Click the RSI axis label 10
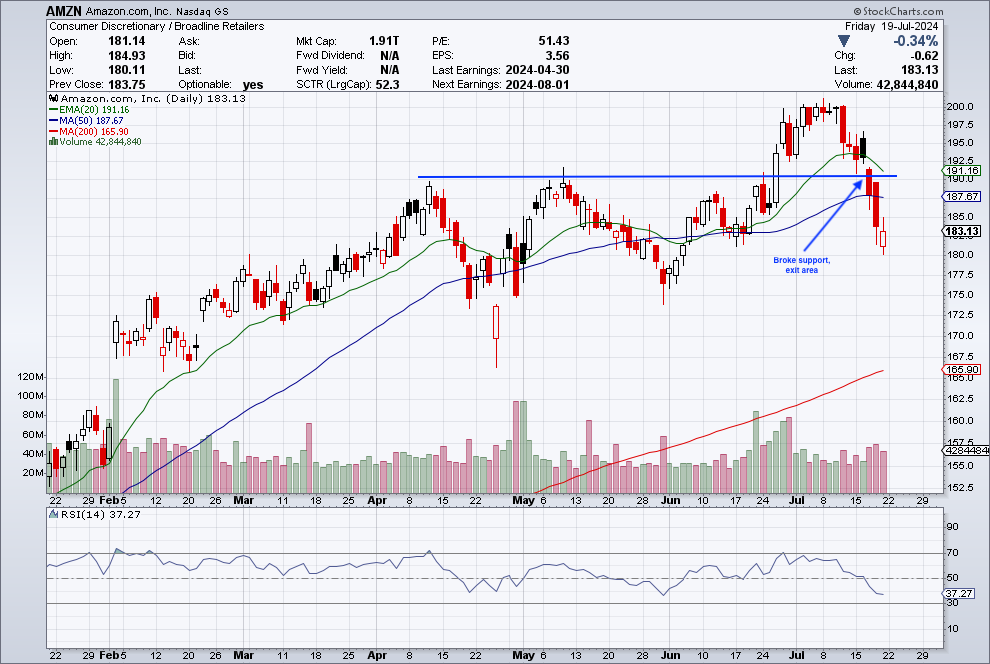990x664 pixels. (x=952, y=629)
